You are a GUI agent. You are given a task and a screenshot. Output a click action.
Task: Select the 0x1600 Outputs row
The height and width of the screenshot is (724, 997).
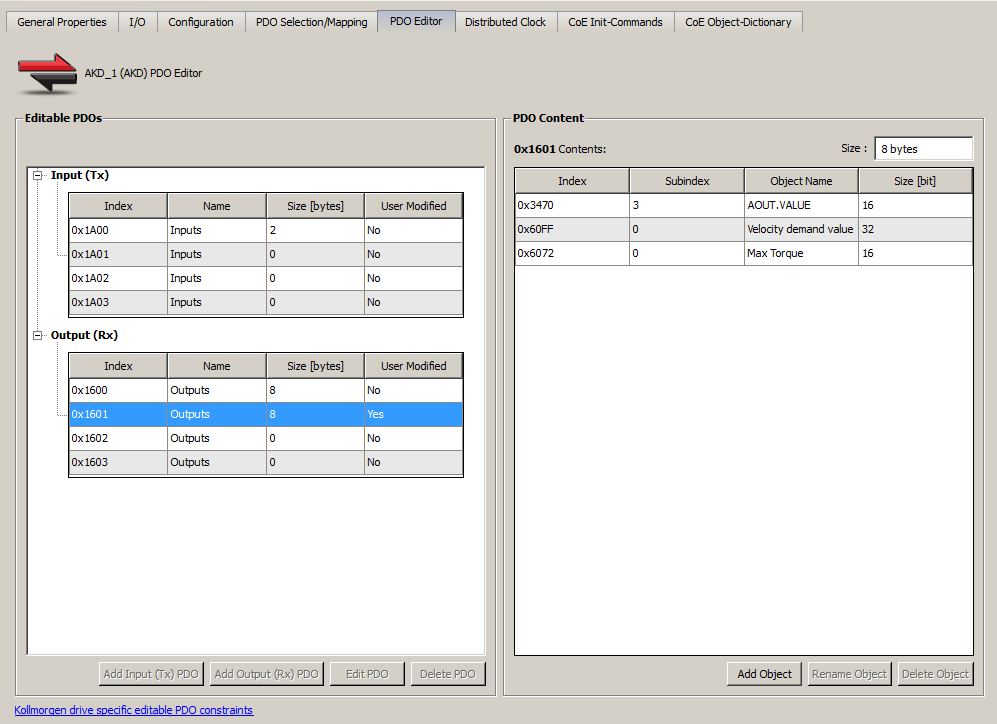(266, 390)
